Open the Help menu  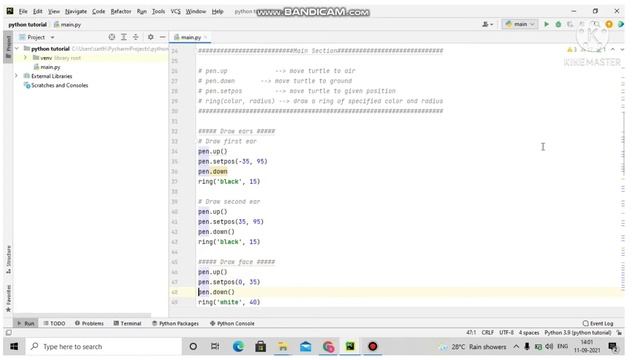pos(218,11)
